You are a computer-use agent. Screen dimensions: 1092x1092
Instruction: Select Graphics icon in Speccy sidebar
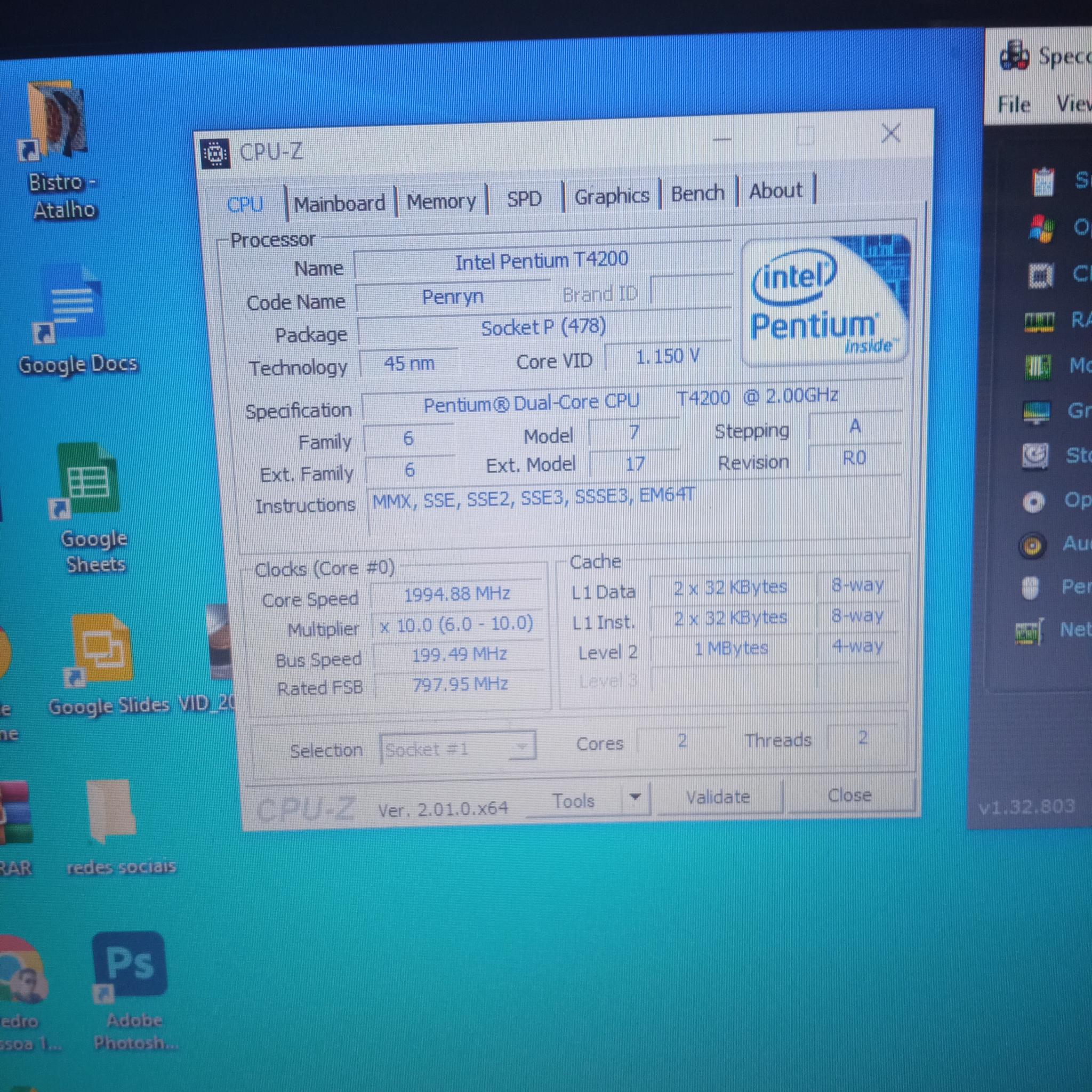(x=1037, y=412)
